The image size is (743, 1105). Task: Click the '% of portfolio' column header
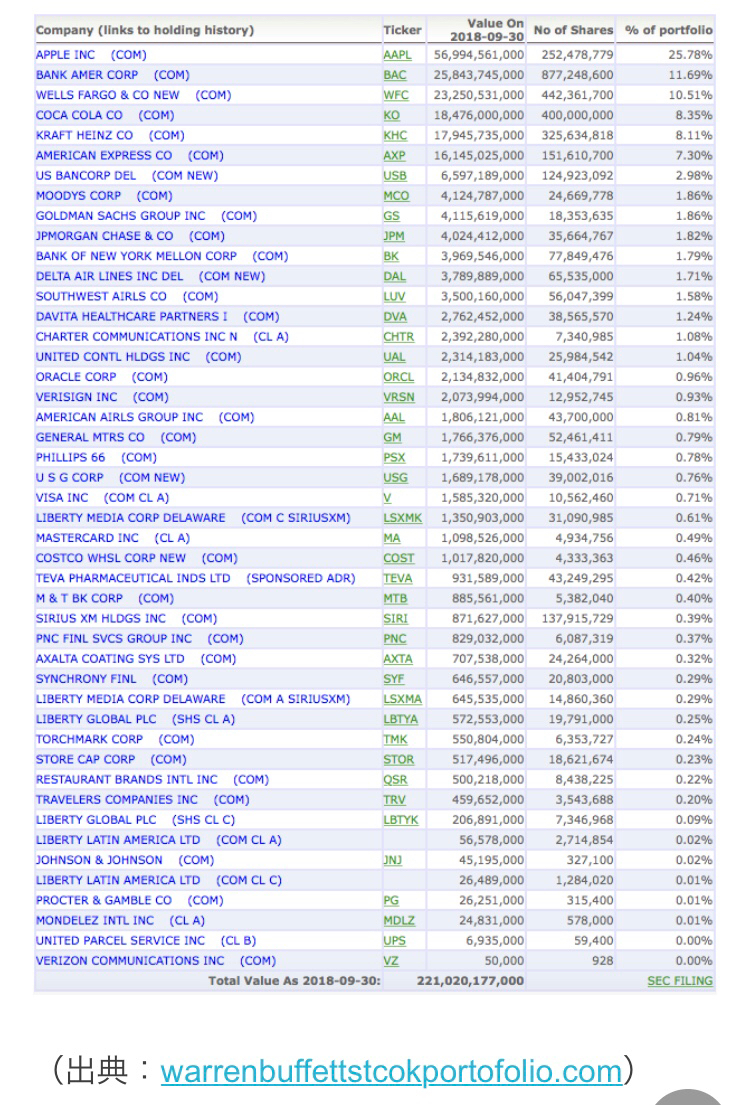pyautogui.click(x=669, y=30)
